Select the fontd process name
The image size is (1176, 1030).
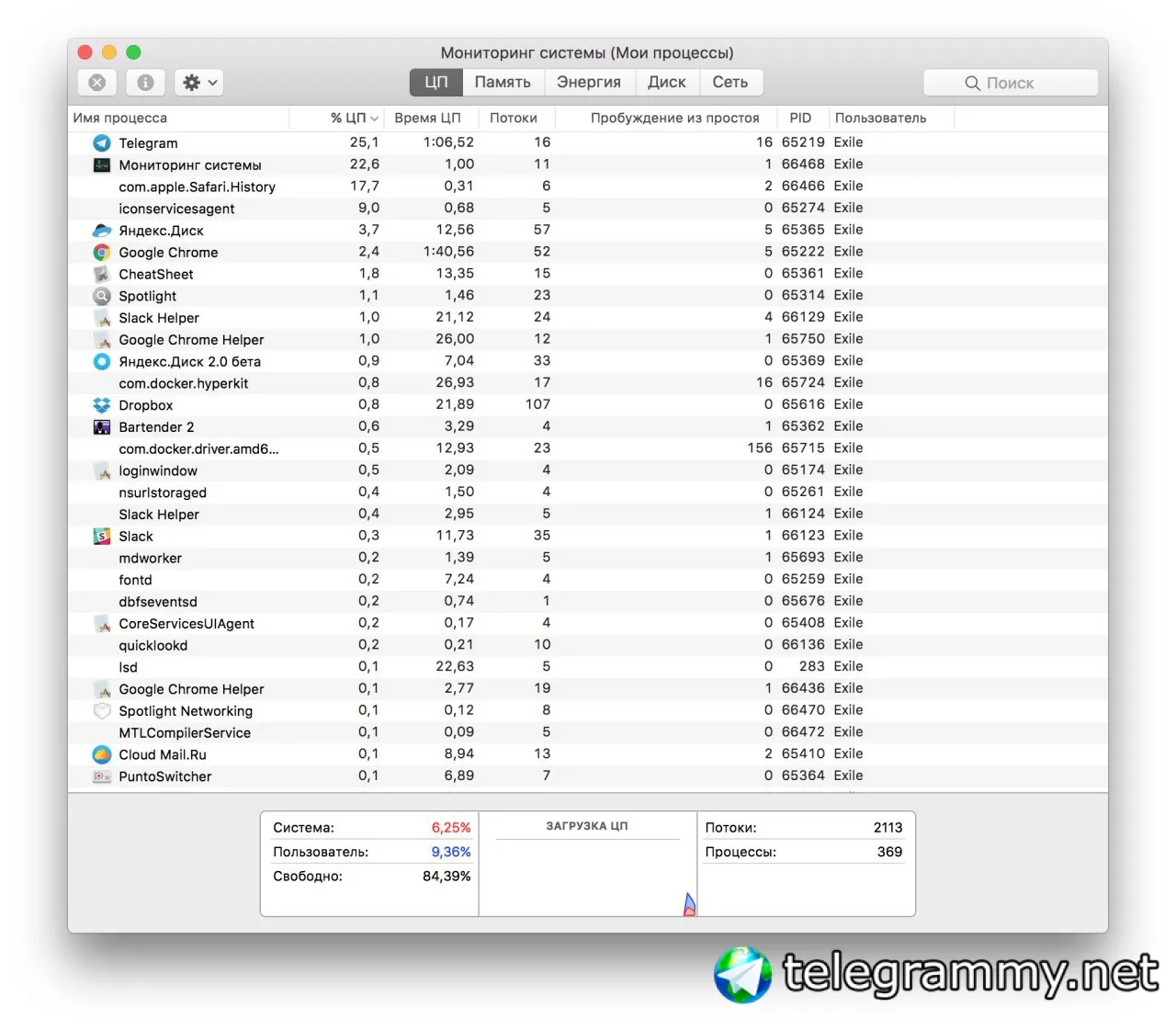point(136,580)
